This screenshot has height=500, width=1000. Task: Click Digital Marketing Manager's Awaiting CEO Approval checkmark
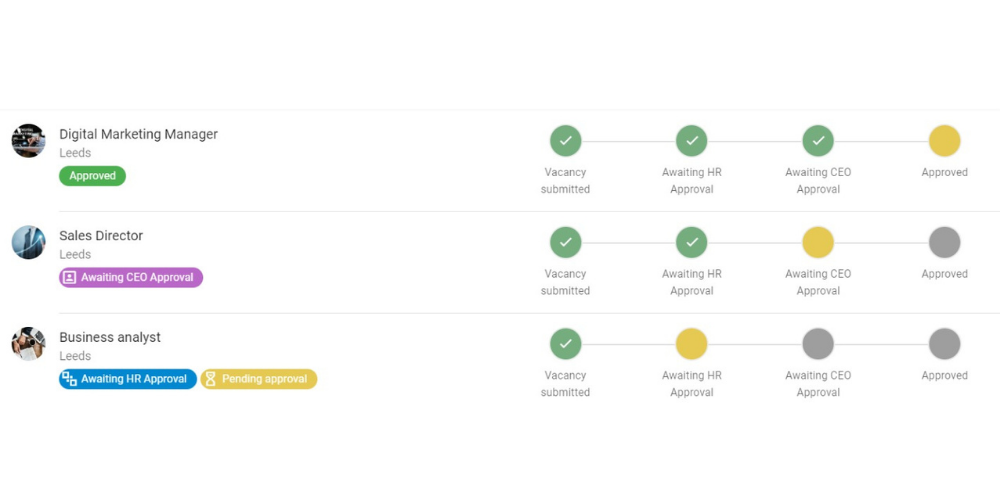(818, 141)
